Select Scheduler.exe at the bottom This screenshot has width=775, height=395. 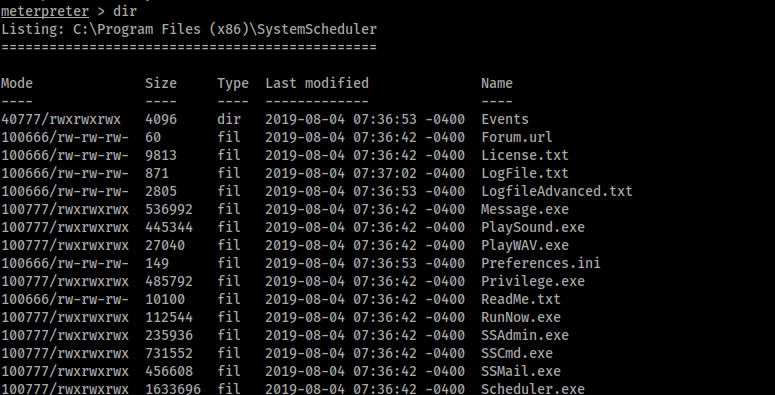533,389
